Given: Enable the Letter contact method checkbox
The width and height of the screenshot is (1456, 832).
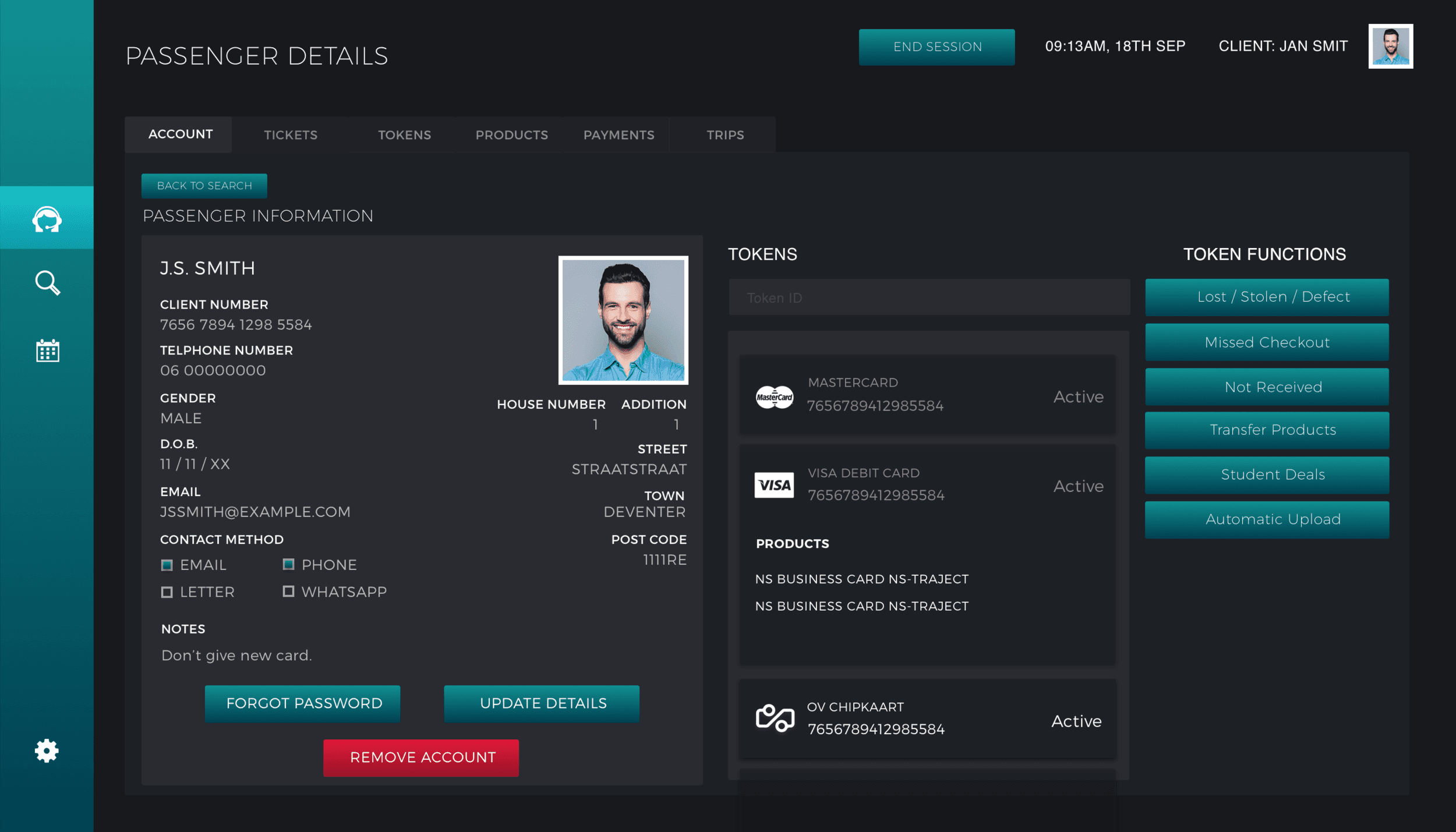Looking at the screenshot, I should pyautogui.click(x=167, y=592).
